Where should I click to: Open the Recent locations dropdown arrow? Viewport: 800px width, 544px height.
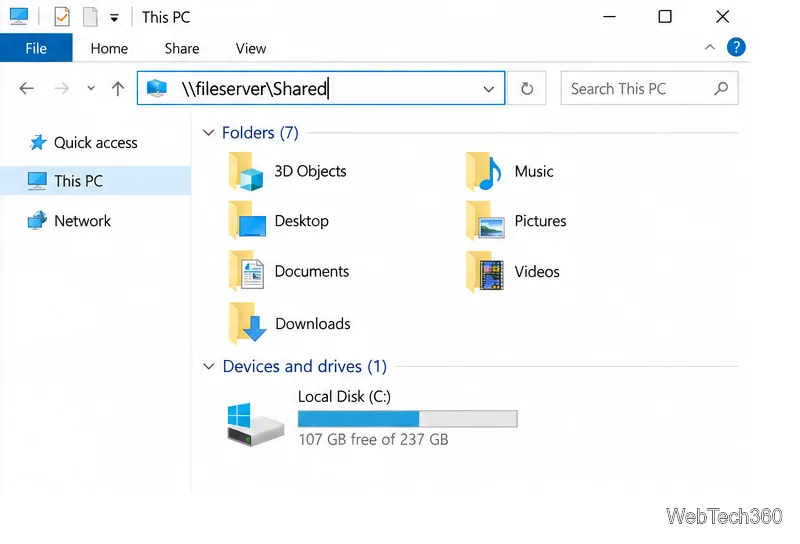(91, 88)
